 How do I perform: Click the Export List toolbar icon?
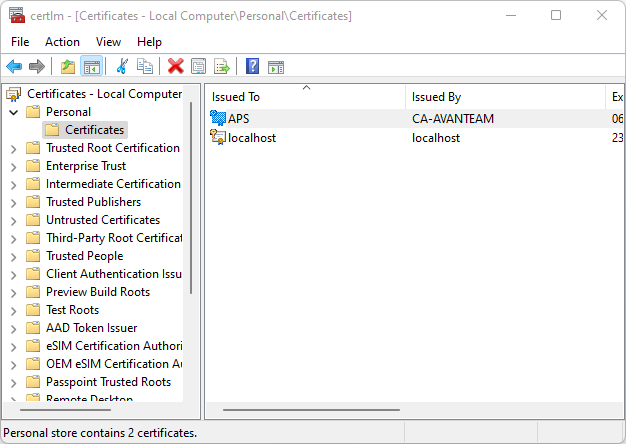(221, 67)
